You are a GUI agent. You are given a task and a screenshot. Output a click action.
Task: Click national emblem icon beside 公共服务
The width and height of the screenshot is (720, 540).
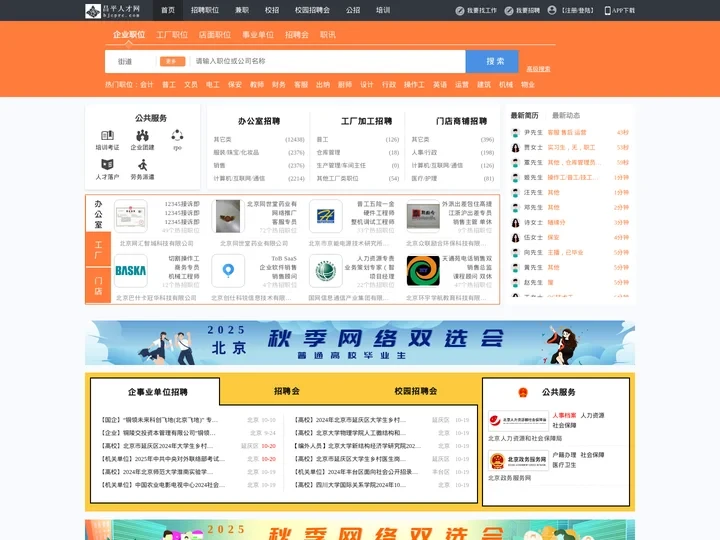[523, 392]
